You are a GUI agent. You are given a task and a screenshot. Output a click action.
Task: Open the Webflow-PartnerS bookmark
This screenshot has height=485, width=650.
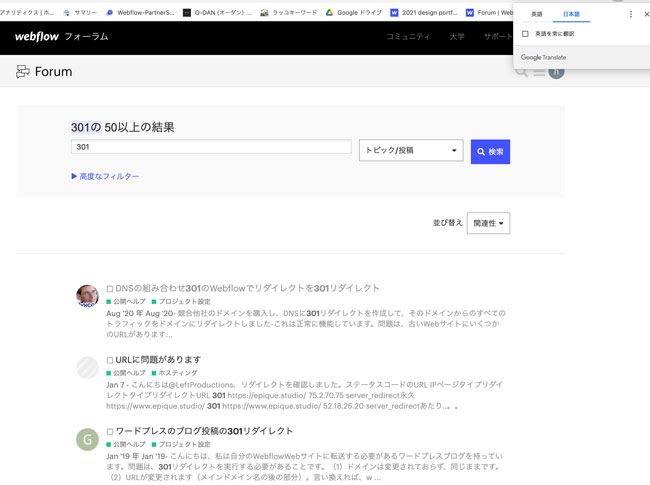[x=140, y=12]
